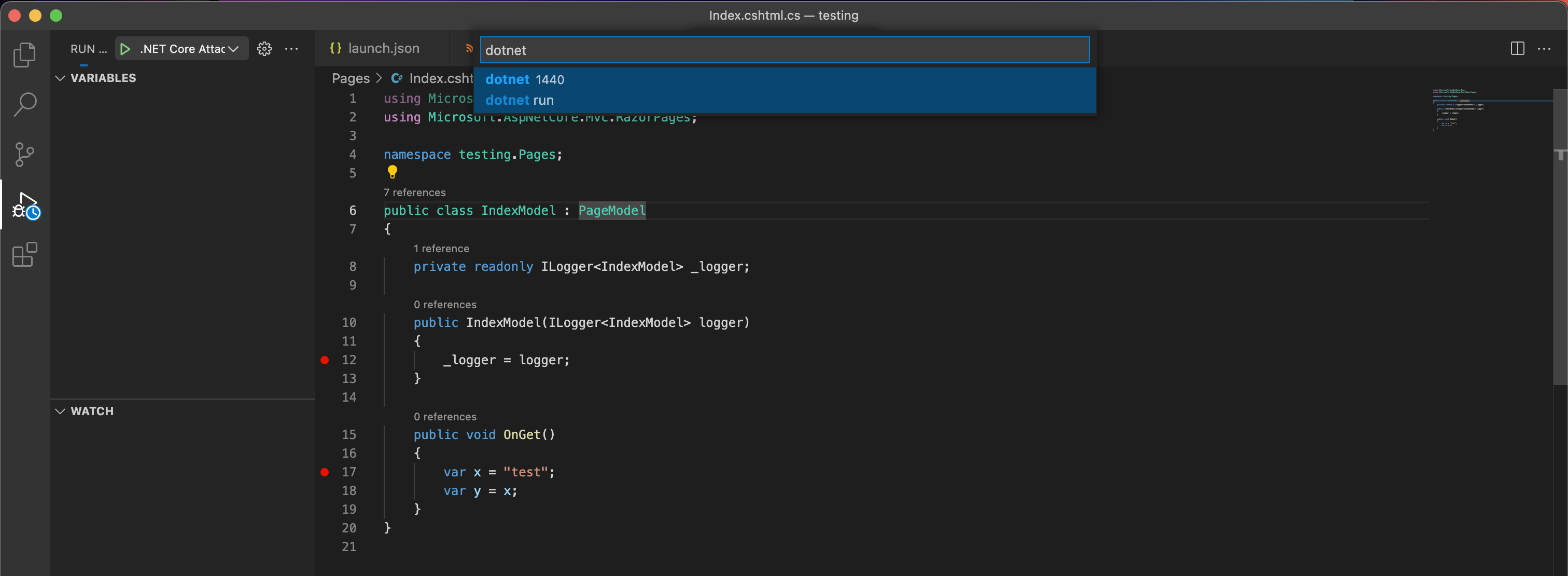The width and height of the screenshot is (1568, 576).
Task: Open the Explorer sidebar
Action: (x=25, y=54)
